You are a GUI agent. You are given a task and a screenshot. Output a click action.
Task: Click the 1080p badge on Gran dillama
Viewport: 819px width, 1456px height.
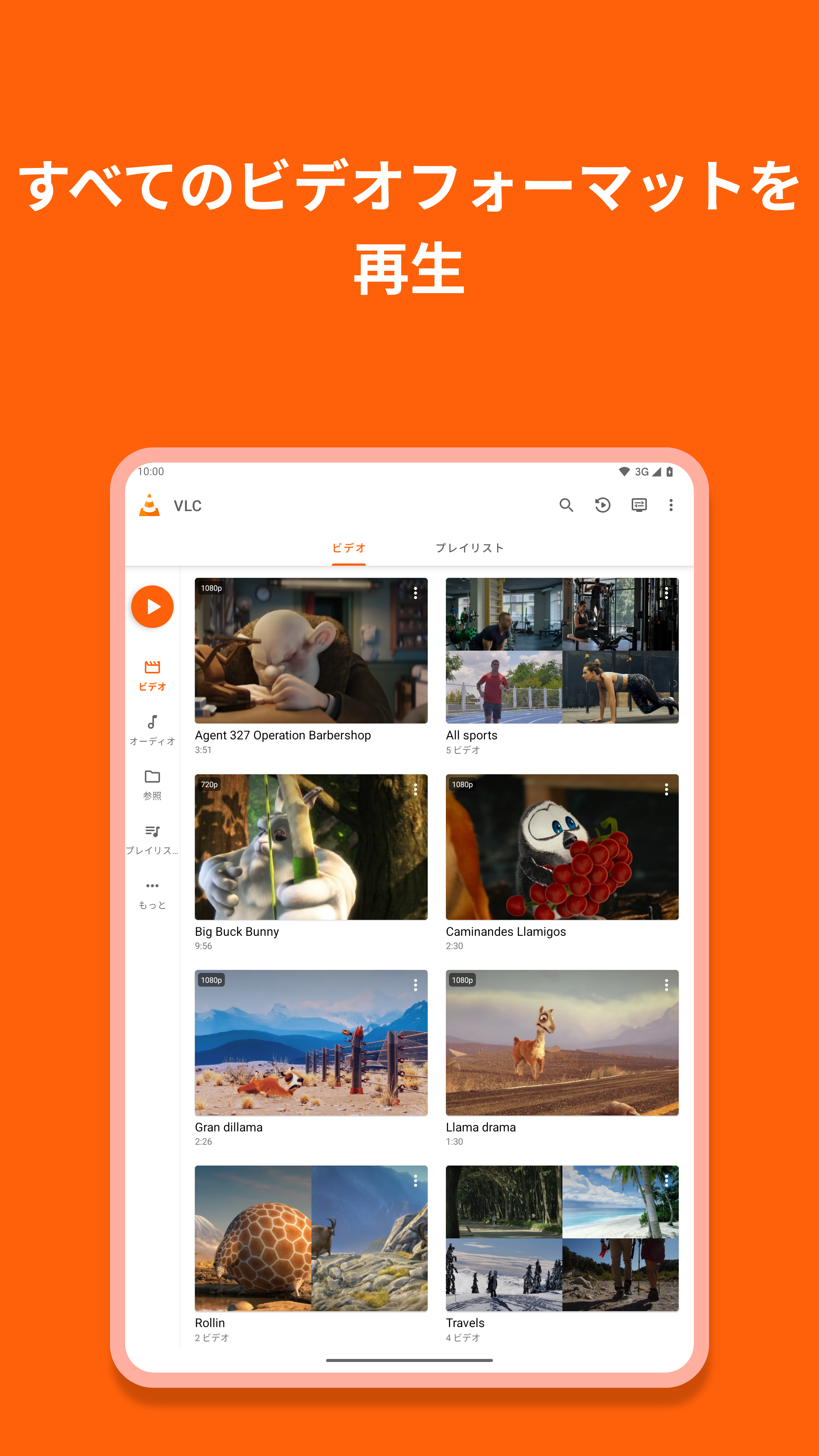pyautogui.click(x=212, y=980)
